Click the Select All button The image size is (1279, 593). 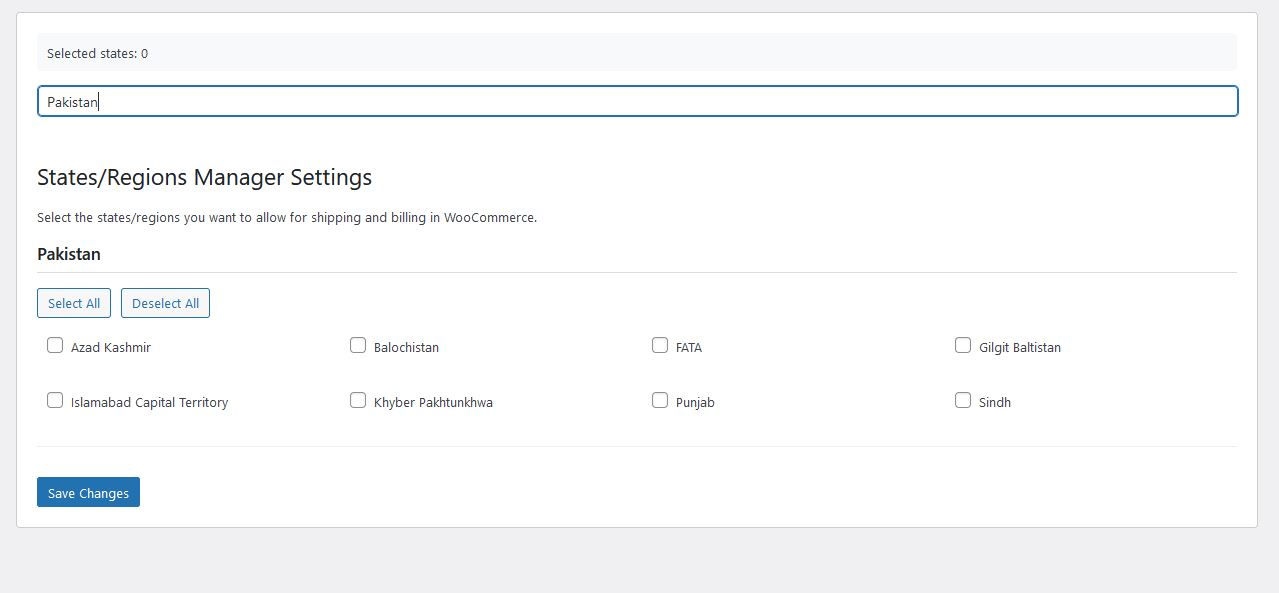pyautogui.click(x=74, y=303)
